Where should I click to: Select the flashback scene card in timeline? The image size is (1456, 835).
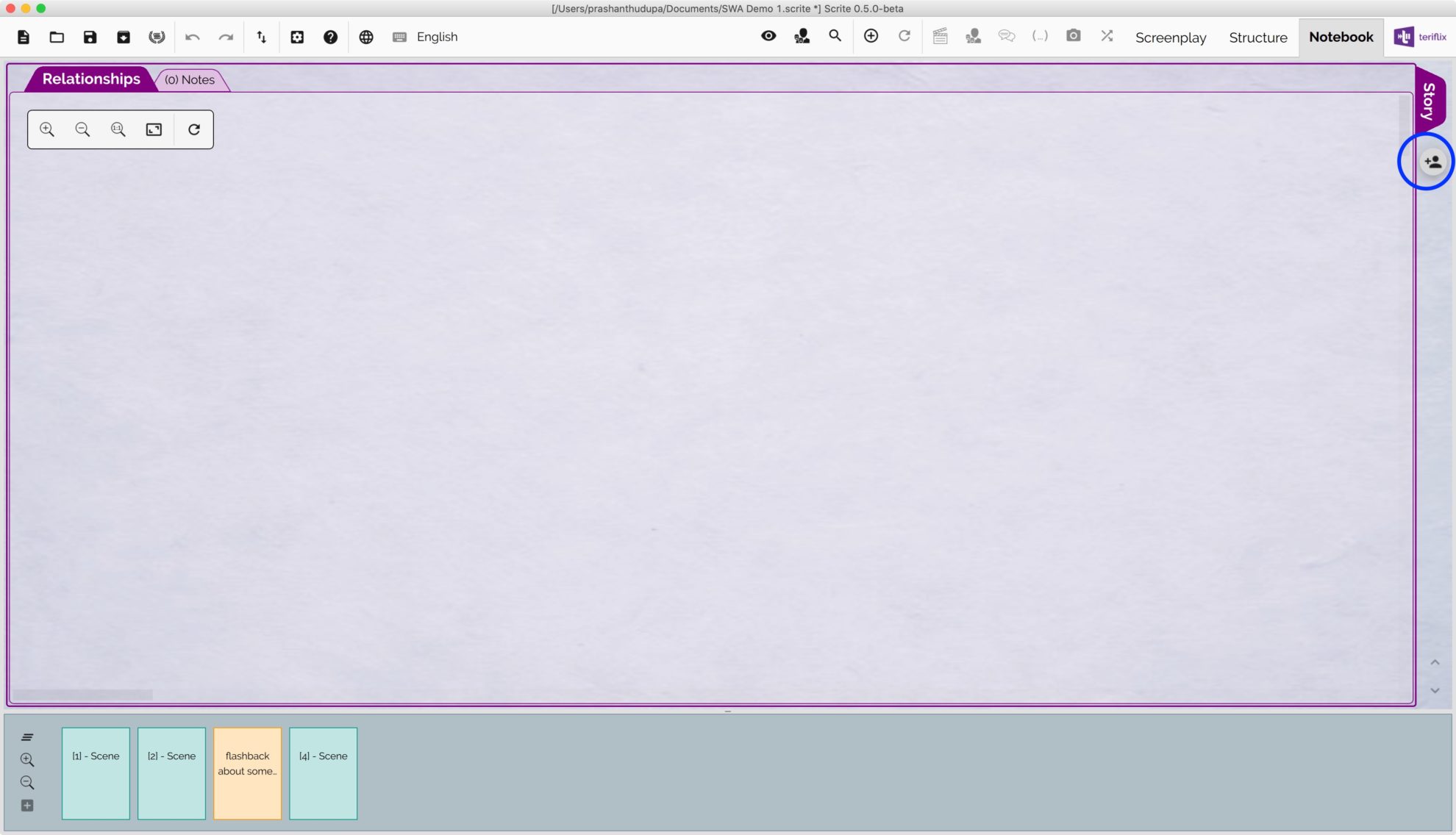(247, 773)
